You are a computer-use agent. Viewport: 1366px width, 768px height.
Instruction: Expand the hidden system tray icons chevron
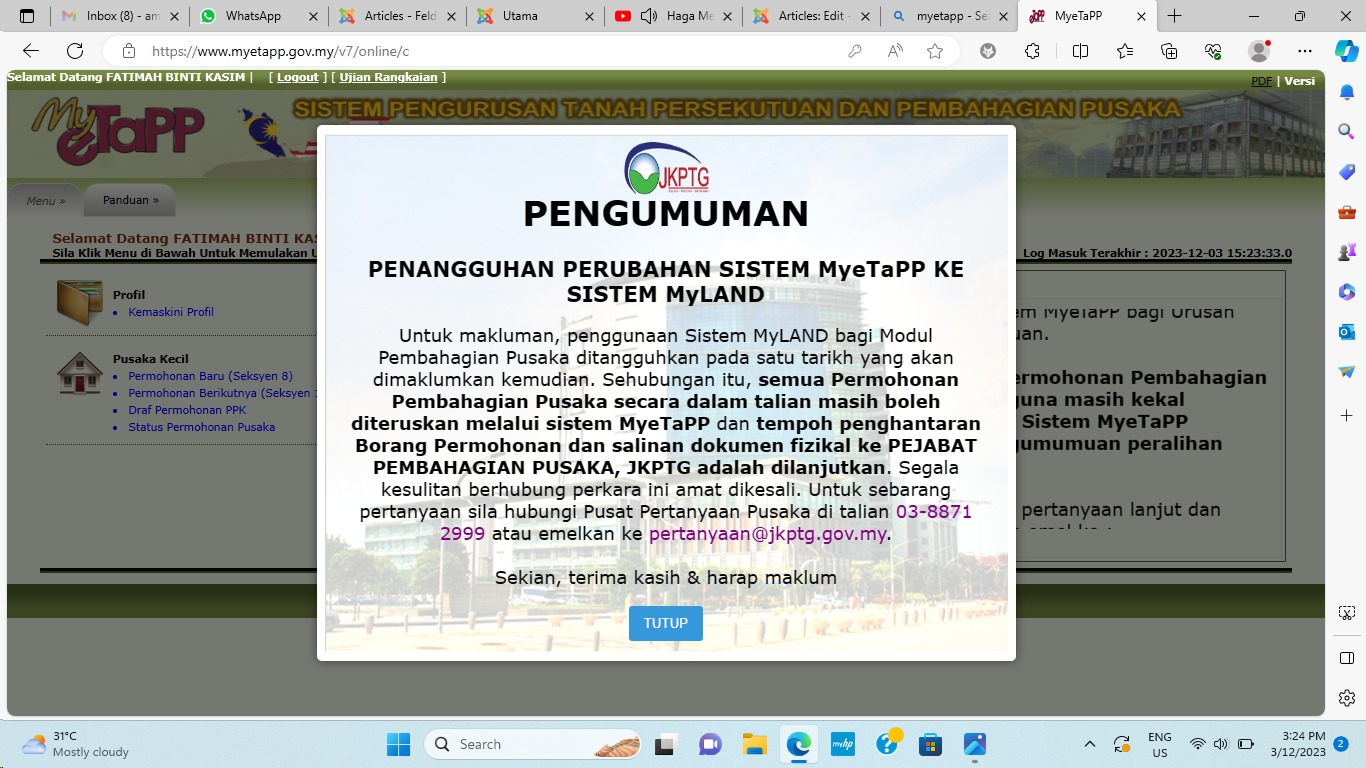pos(1089,744)
